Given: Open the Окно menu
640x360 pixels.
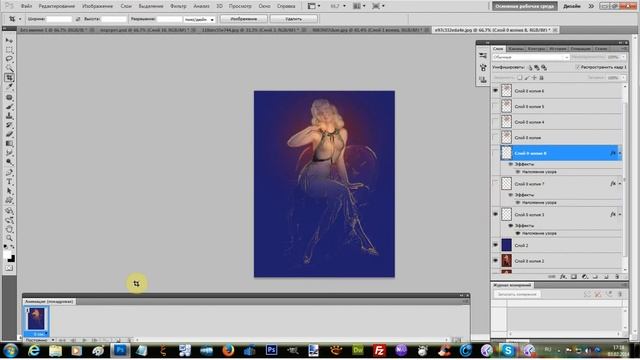Looking at the screenshot, I should coord(264,6).
